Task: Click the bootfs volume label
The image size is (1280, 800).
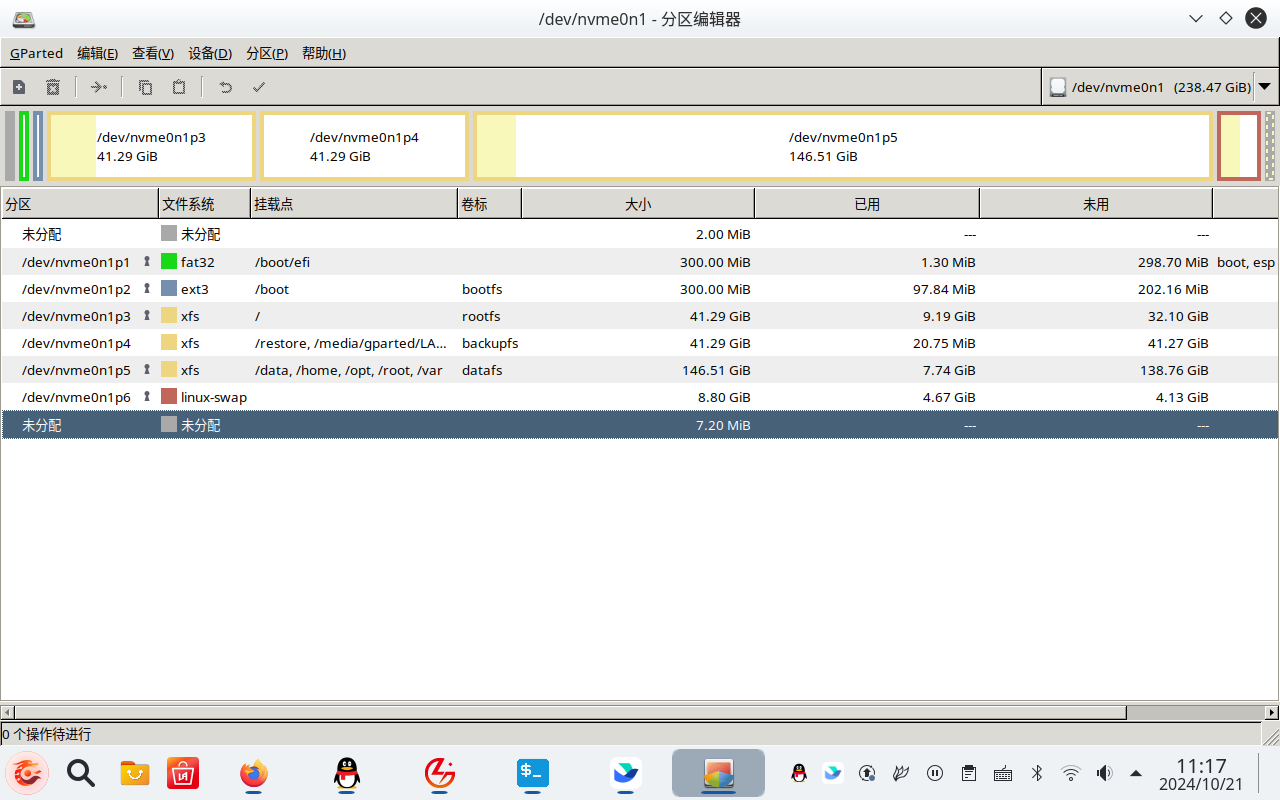Action: point(482,288)
